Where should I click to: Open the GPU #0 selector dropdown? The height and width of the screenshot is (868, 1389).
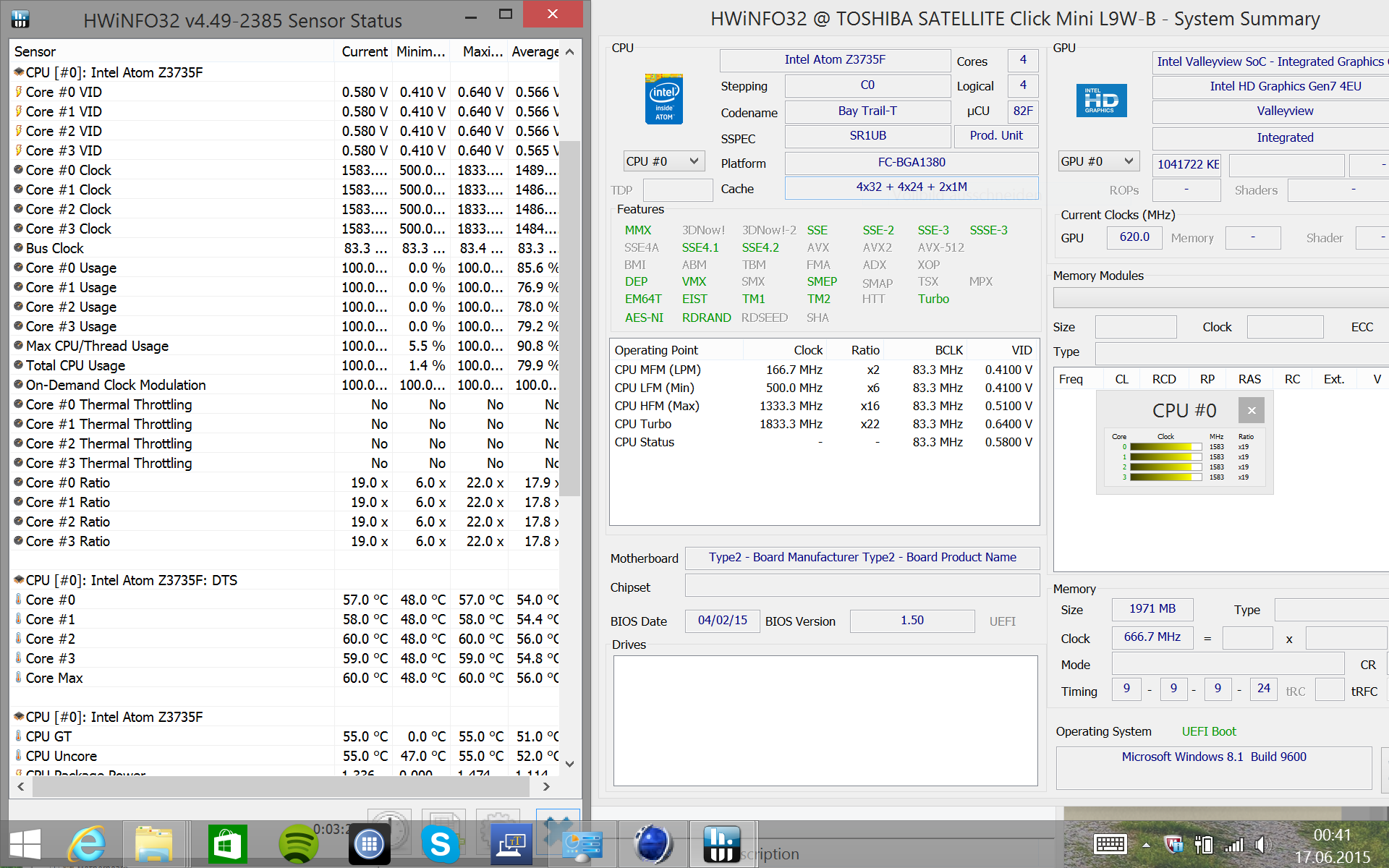(1097, 161)
